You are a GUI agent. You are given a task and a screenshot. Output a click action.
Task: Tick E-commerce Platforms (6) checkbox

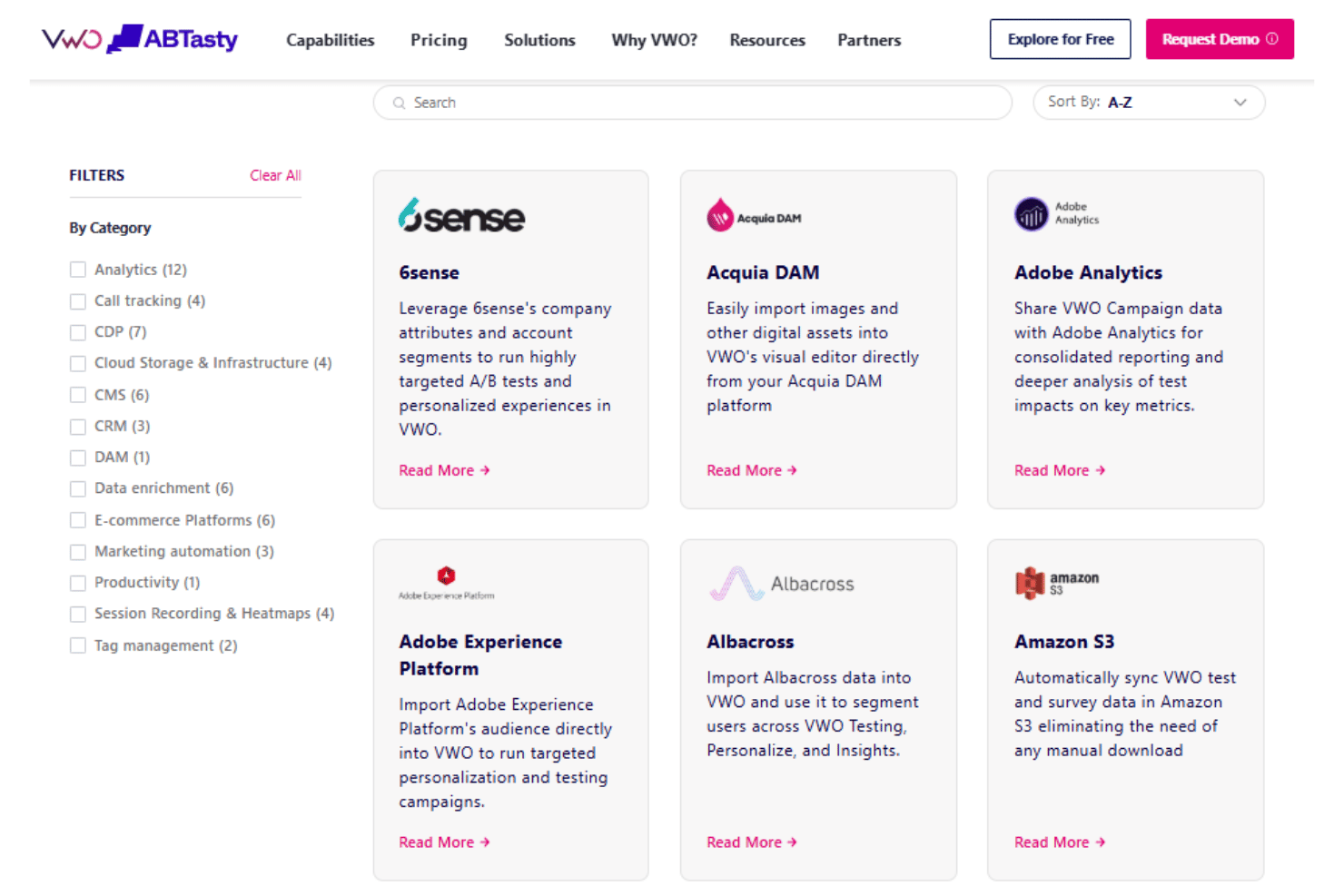coord(78,520)
